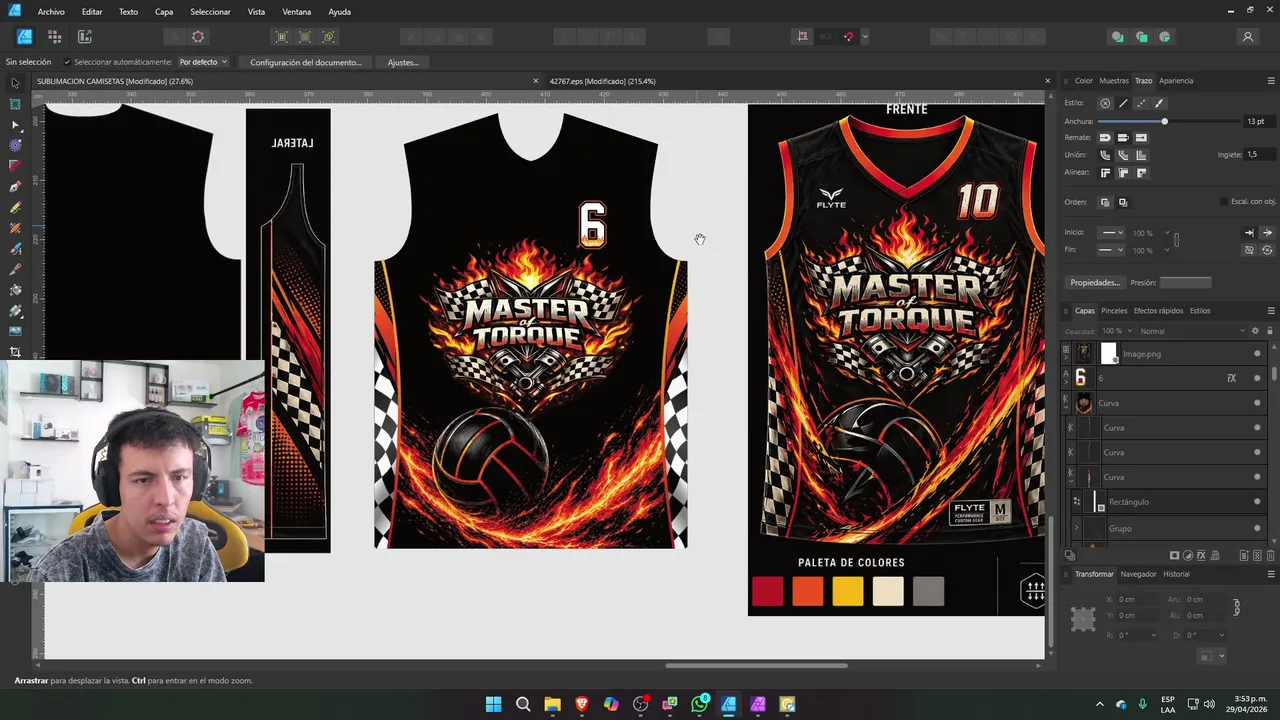Toggle visibility of layer 6
Image resolution: width=1280 pixels, height=720 pixels.
(x=1257, y=378)
